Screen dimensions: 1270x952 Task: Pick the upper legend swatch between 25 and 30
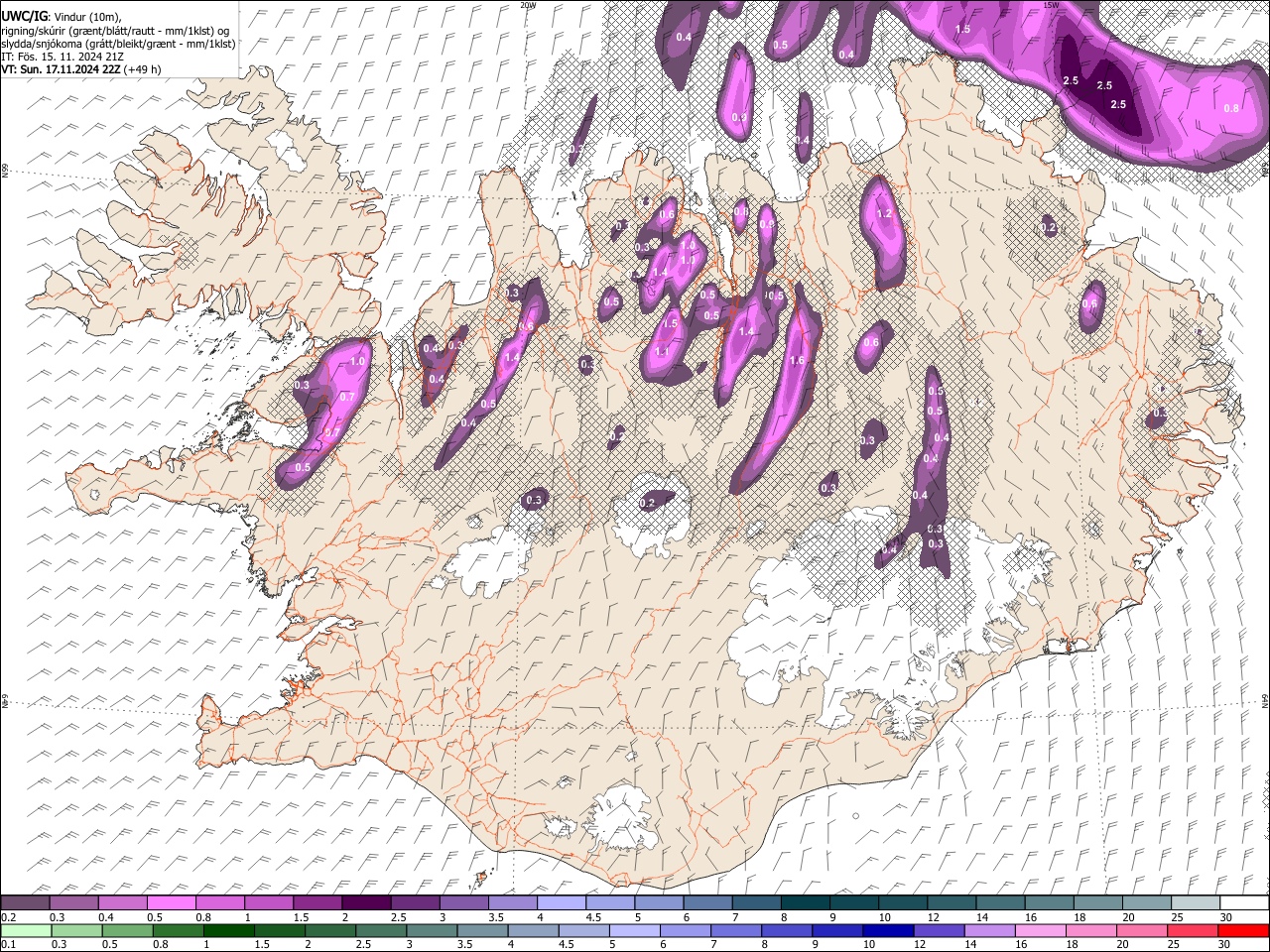(x=1196, y=903)
